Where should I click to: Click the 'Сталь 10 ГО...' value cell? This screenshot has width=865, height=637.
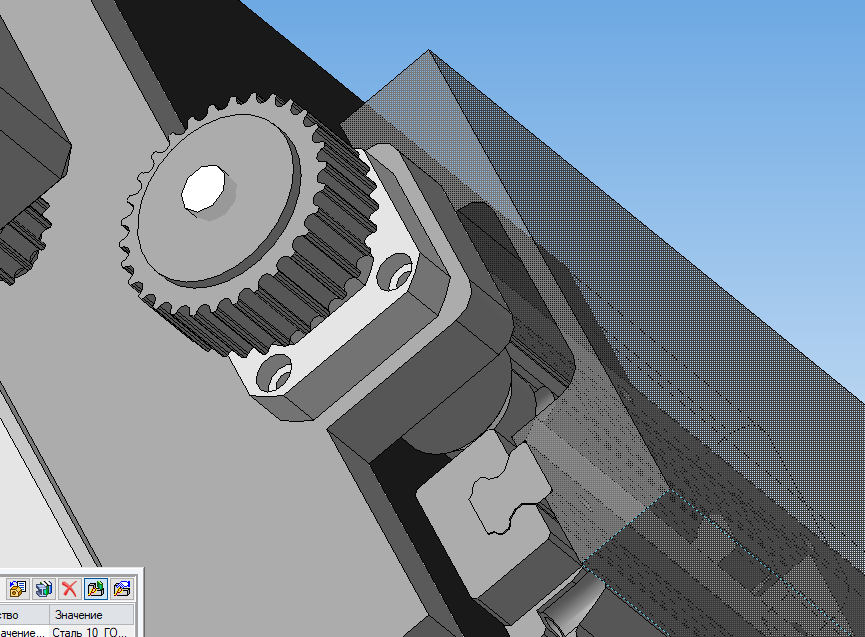pyautogui.click(x=92, y=631)
